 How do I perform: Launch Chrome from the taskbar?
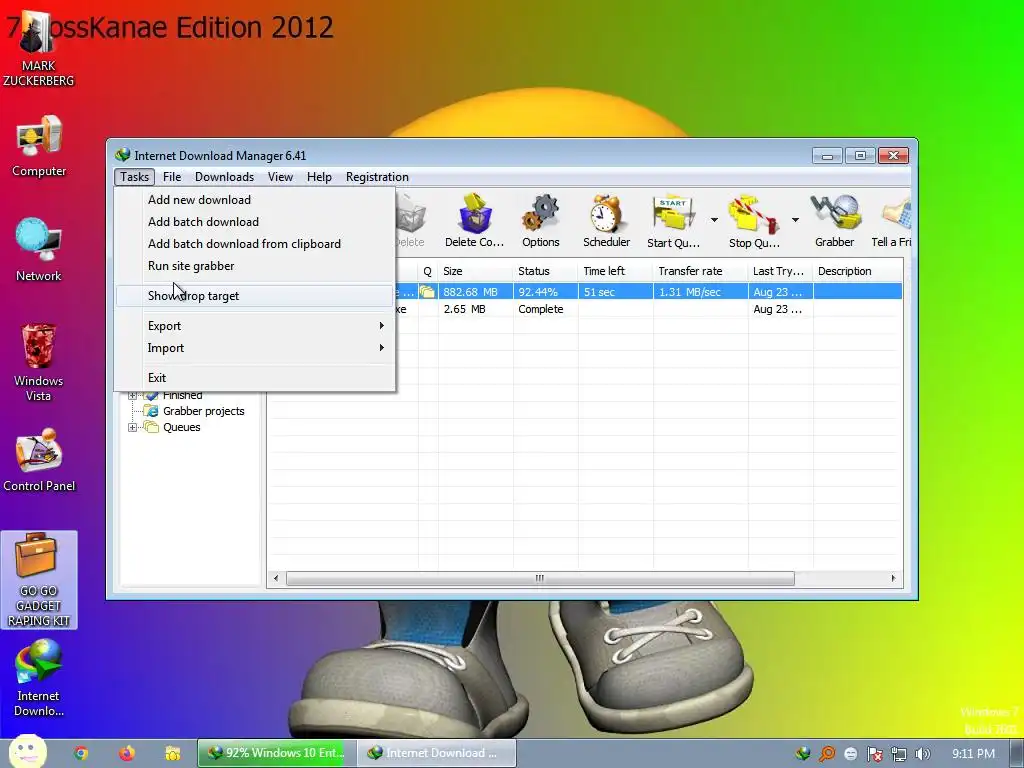(81, 753)
